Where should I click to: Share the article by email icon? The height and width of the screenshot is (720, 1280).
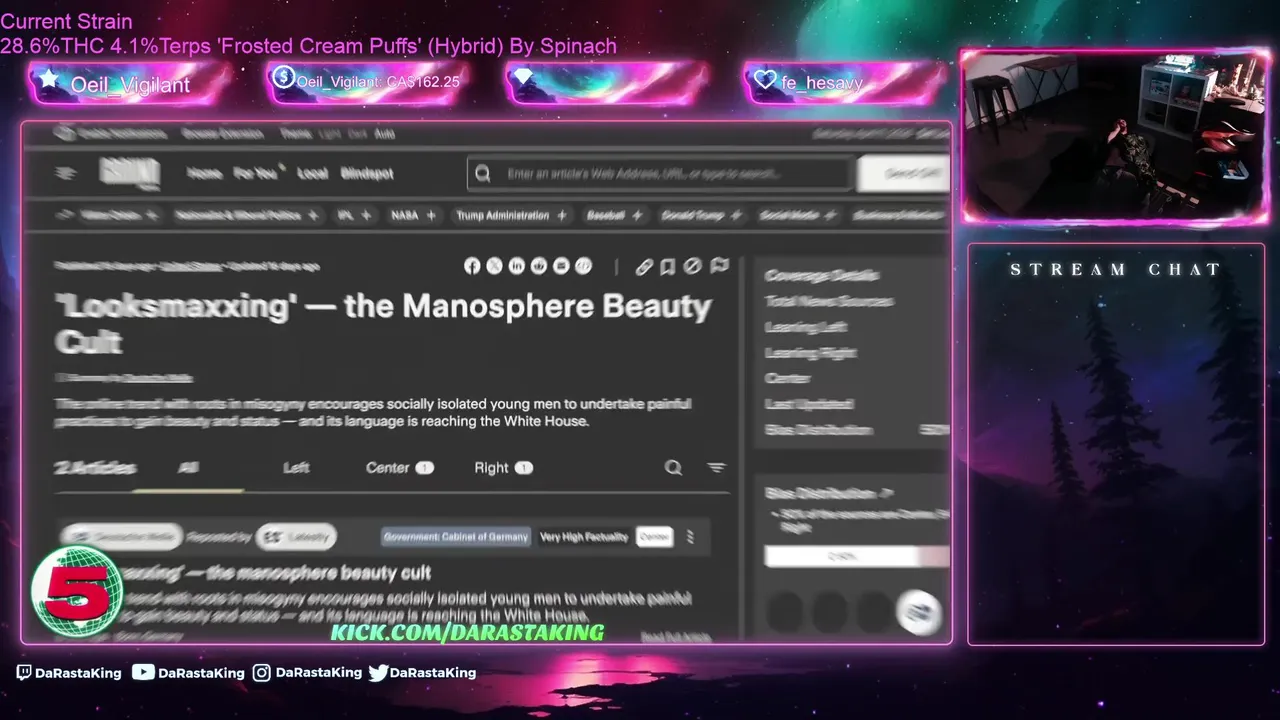[x=561, y=266]
